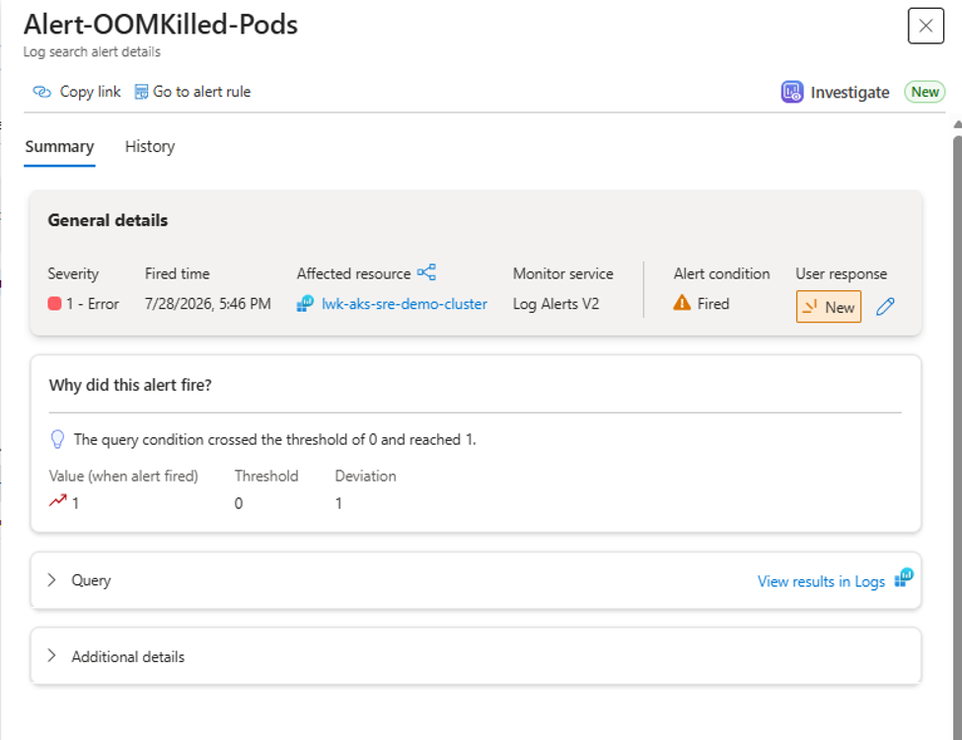The width and height of the screenshot is (962, 740).
Task: Close the alert details pane
Action: 925,26
